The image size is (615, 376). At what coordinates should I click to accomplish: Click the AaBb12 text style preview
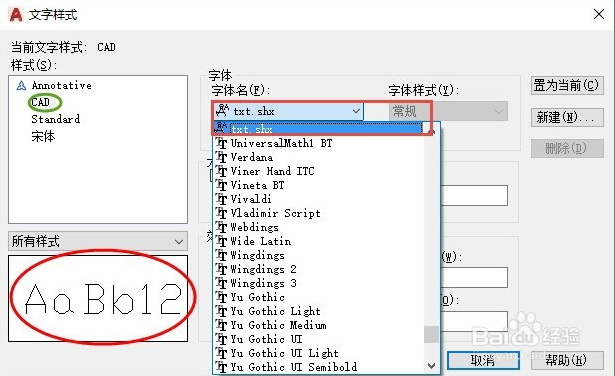[98, 299]
